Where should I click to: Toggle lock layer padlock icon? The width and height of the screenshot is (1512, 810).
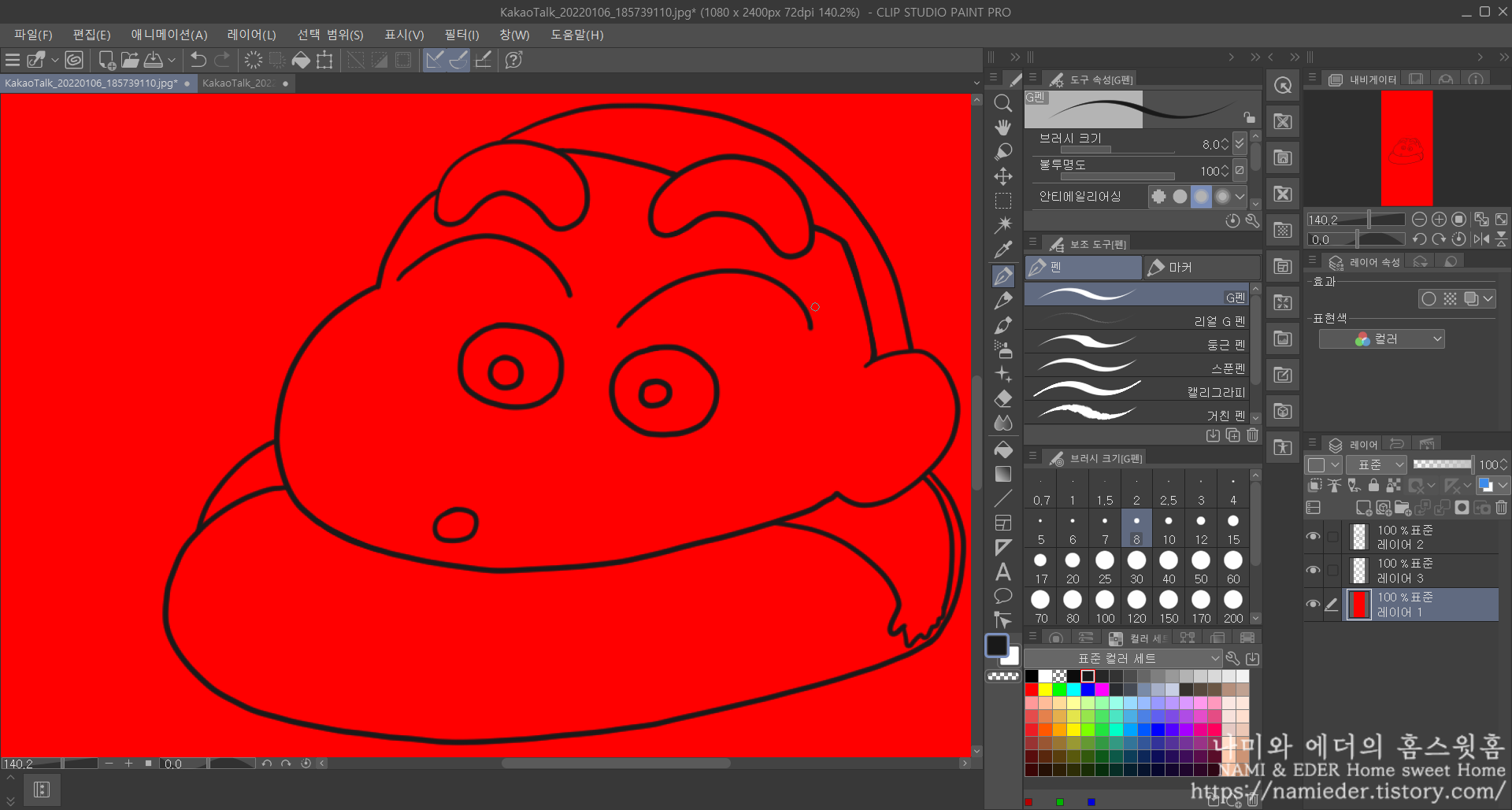click(x=1373, y=485)
